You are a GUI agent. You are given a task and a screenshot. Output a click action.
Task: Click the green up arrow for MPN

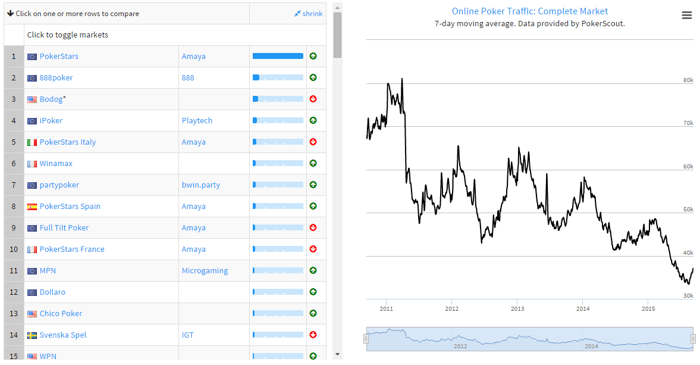click(313, 270)
